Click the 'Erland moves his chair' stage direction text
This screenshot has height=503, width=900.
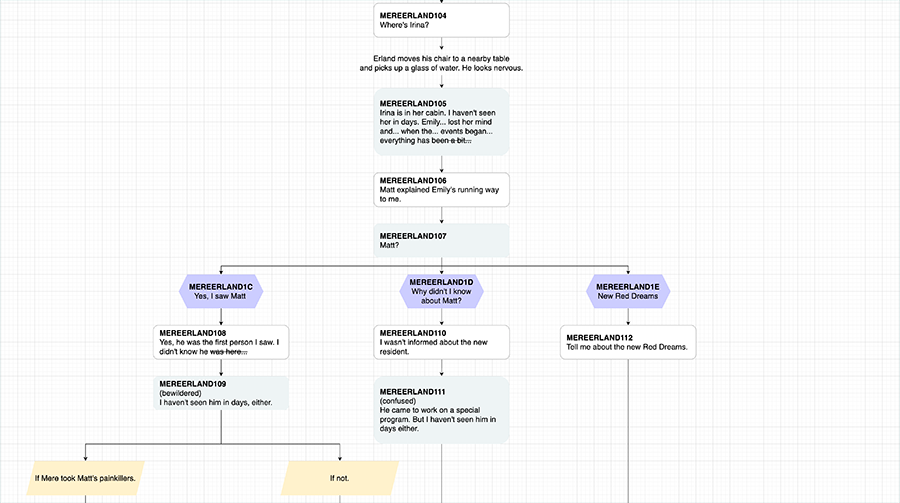441,63
